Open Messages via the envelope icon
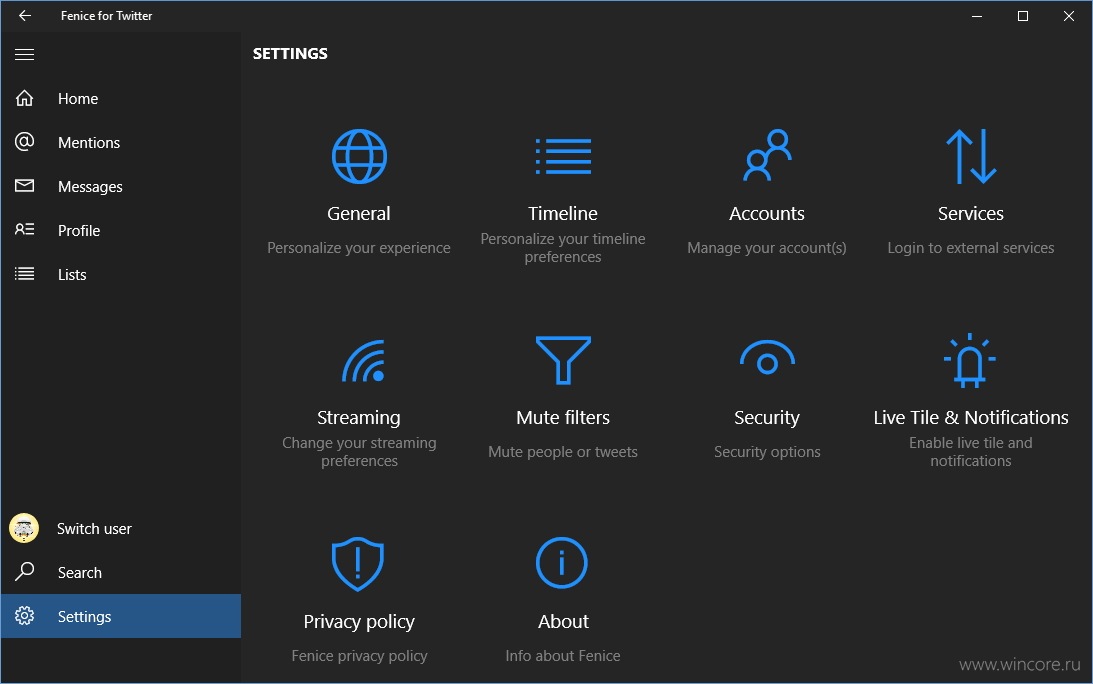This screenshot has width=1093, height=684. click(24, 185)
